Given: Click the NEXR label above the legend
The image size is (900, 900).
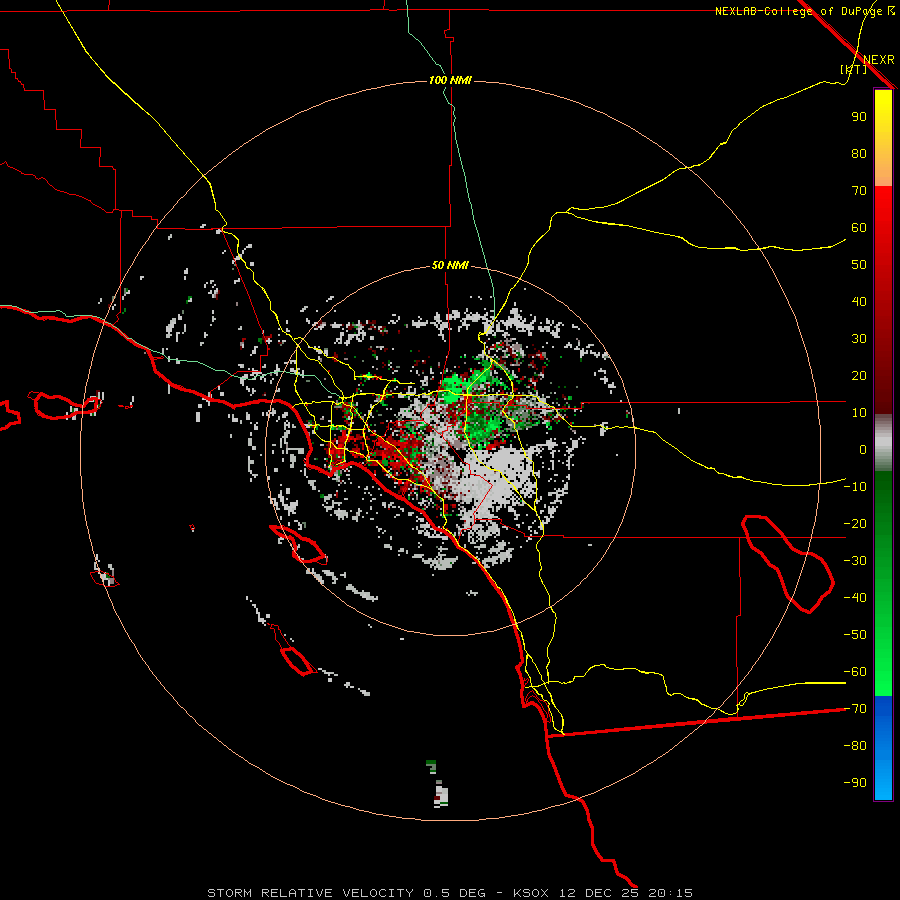Looking at the screenshot, I should coord(879,60).
